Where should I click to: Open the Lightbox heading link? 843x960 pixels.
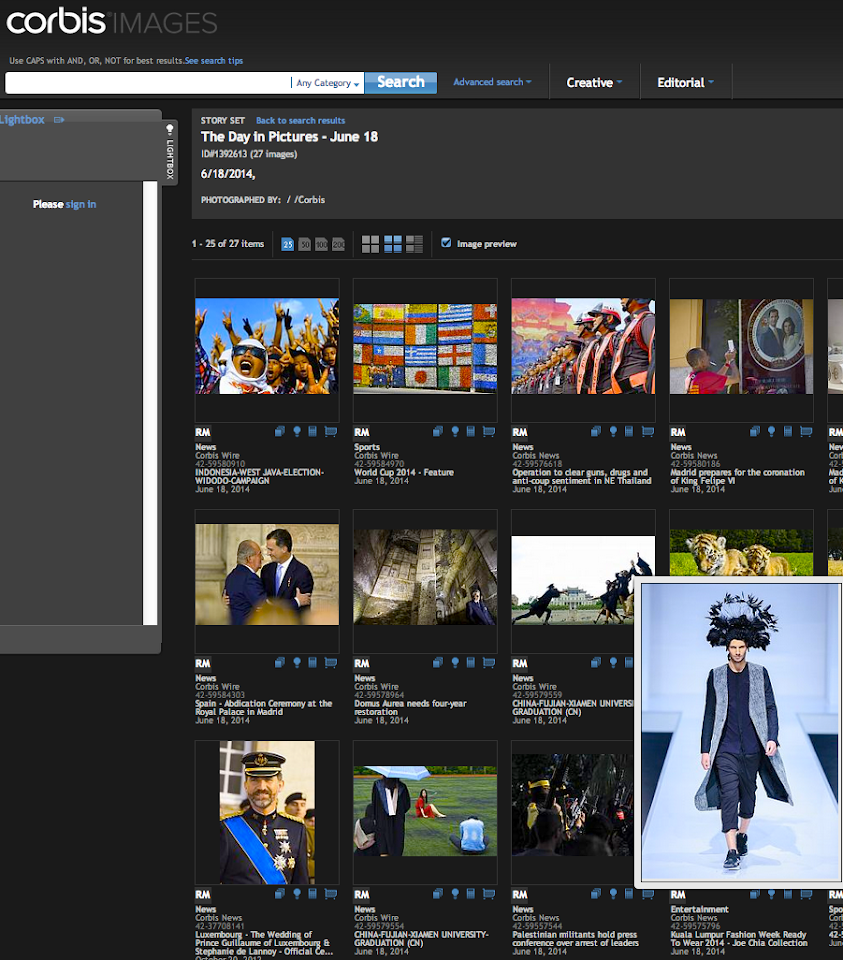point(23,120)
